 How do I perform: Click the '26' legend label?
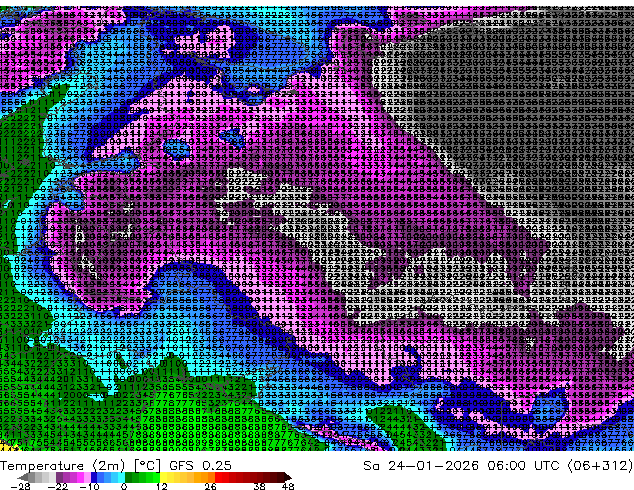pos(210,486)
